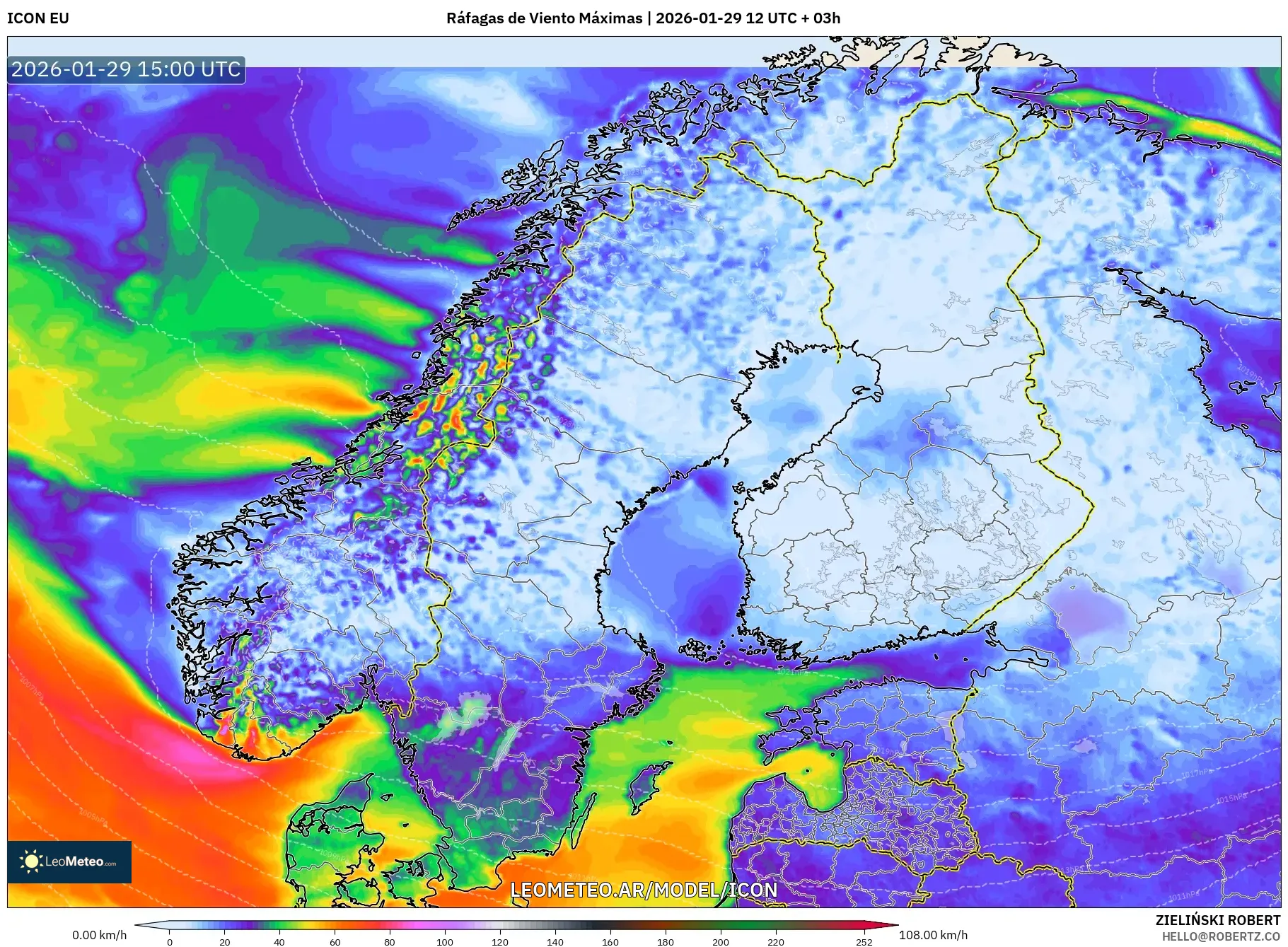Select the ZIELIŃSKI ROBERT author name
Viewport: 1288px width, 947px height.
(x=1217, y=920)
